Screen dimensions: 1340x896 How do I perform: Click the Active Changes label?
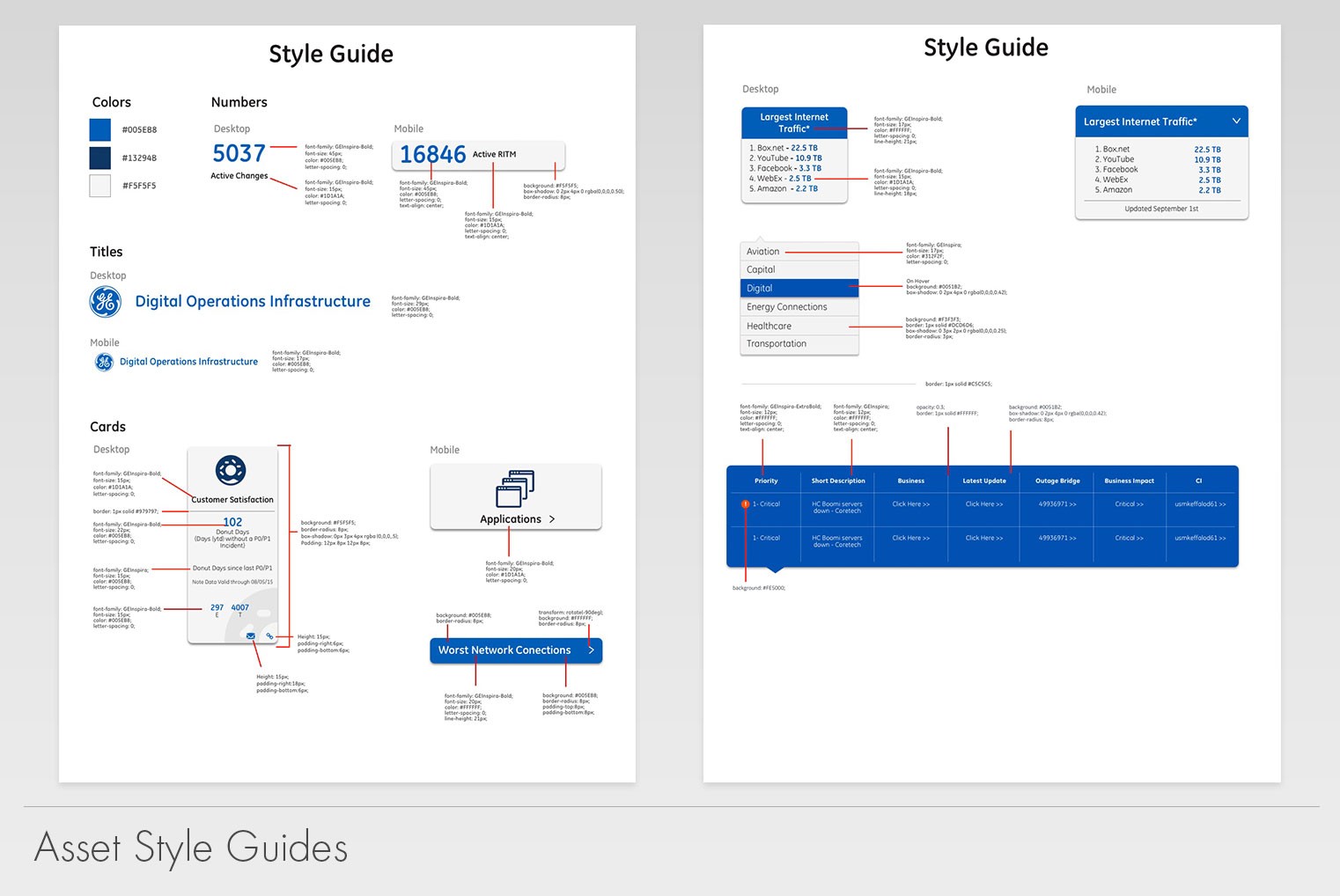coord(239,176)
